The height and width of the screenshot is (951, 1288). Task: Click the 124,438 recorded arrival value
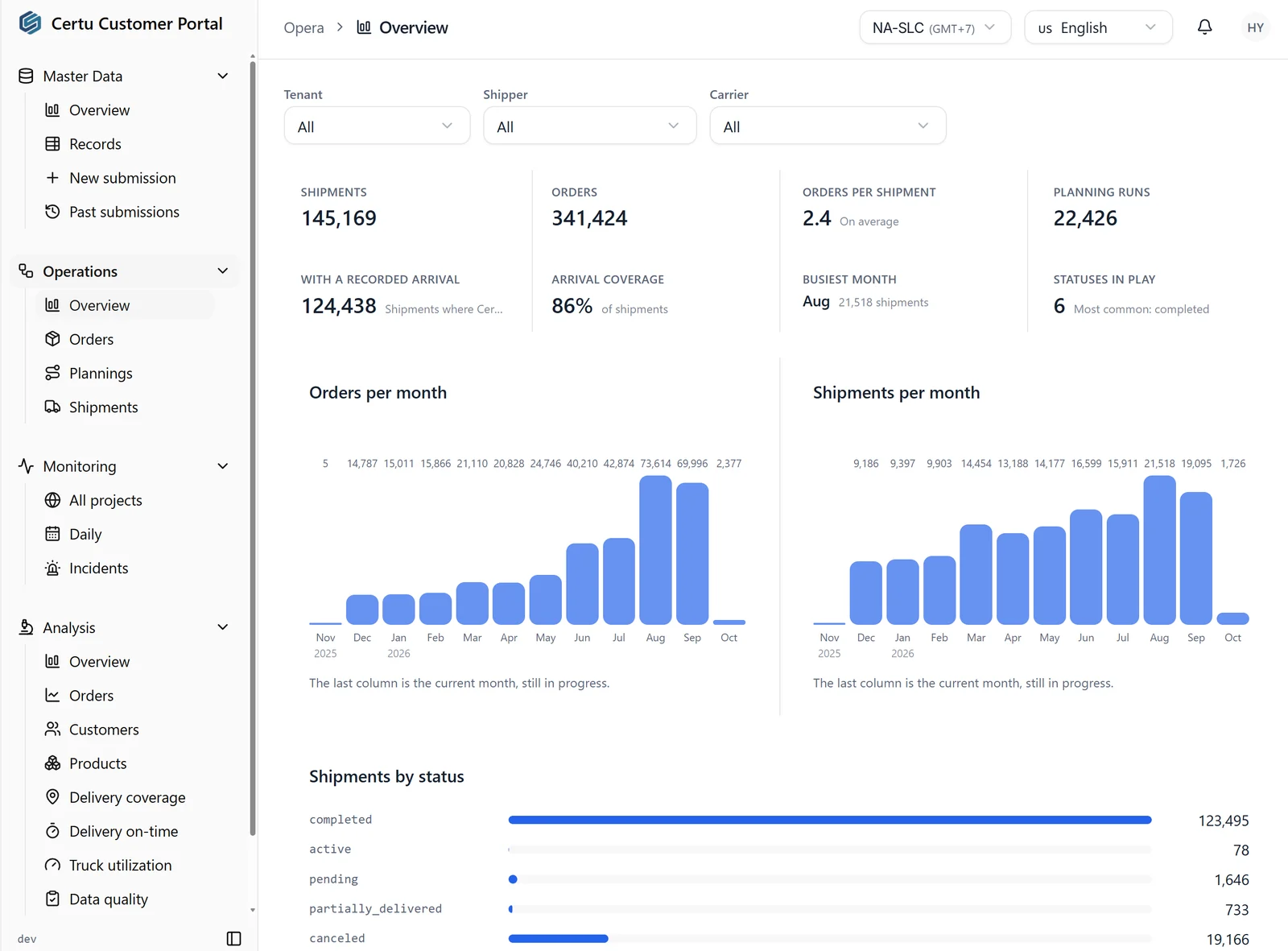pos(339,306)
